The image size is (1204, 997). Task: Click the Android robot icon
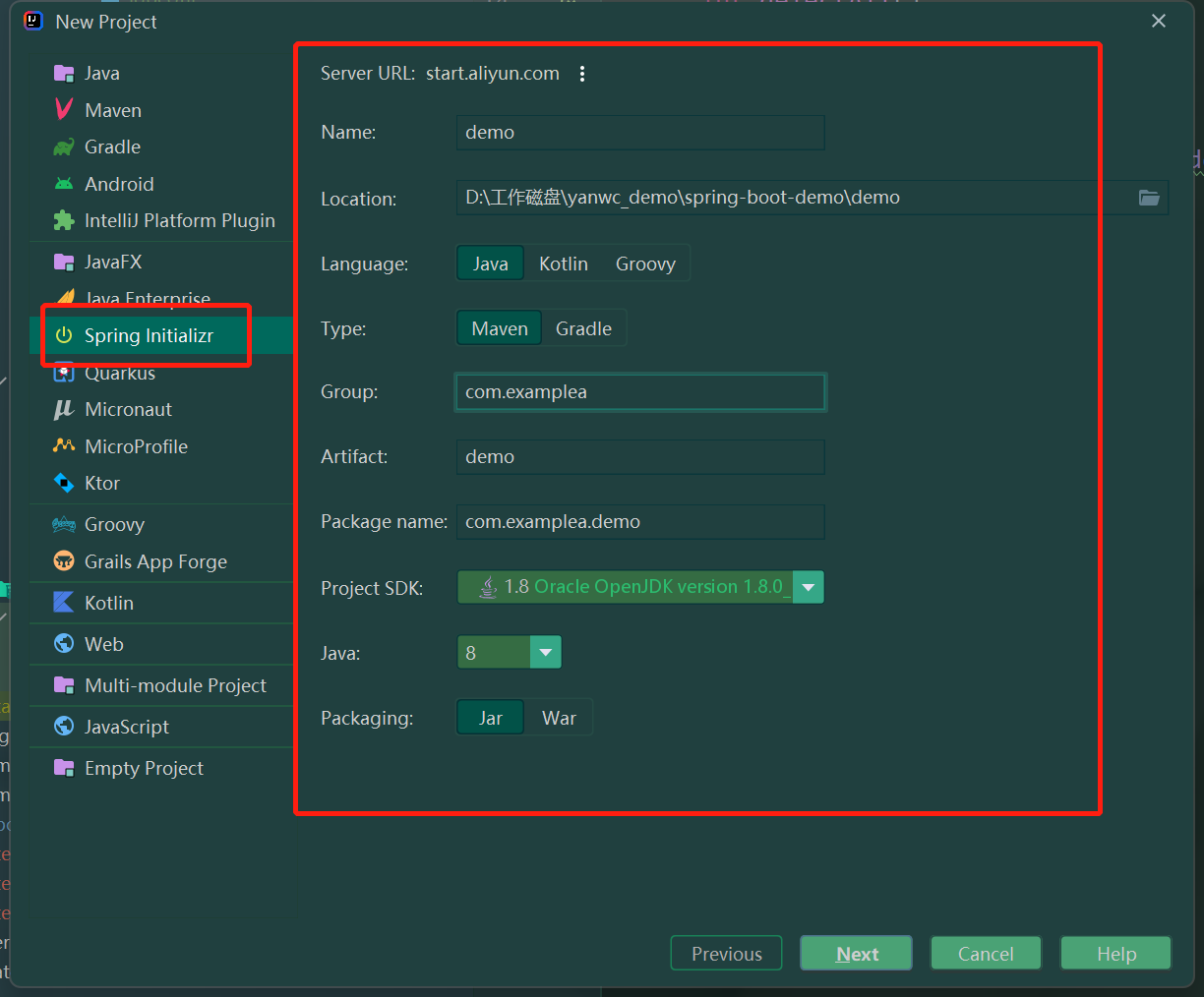click(x=64, y=184)
